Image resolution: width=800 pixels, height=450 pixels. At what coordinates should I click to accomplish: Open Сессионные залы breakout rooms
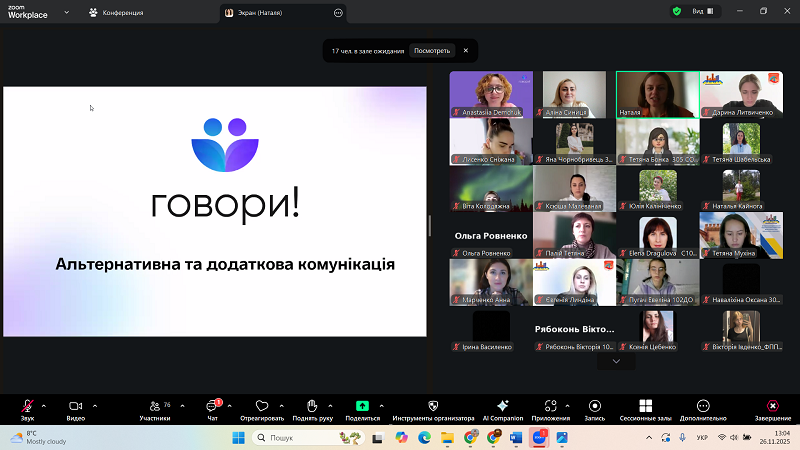(x=644, y=406)
